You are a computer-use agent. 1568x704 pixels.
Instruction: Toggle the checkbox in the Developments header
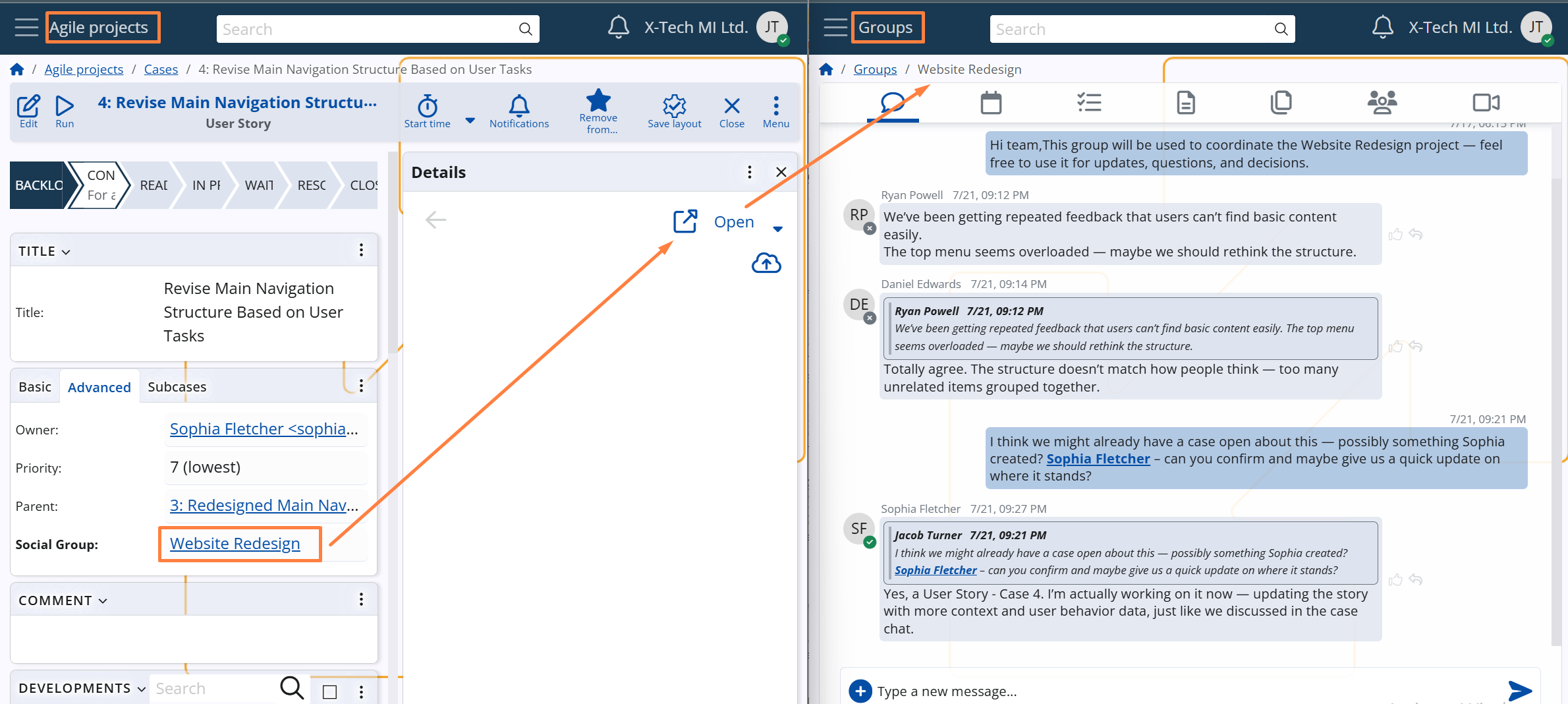coord(329,691)
